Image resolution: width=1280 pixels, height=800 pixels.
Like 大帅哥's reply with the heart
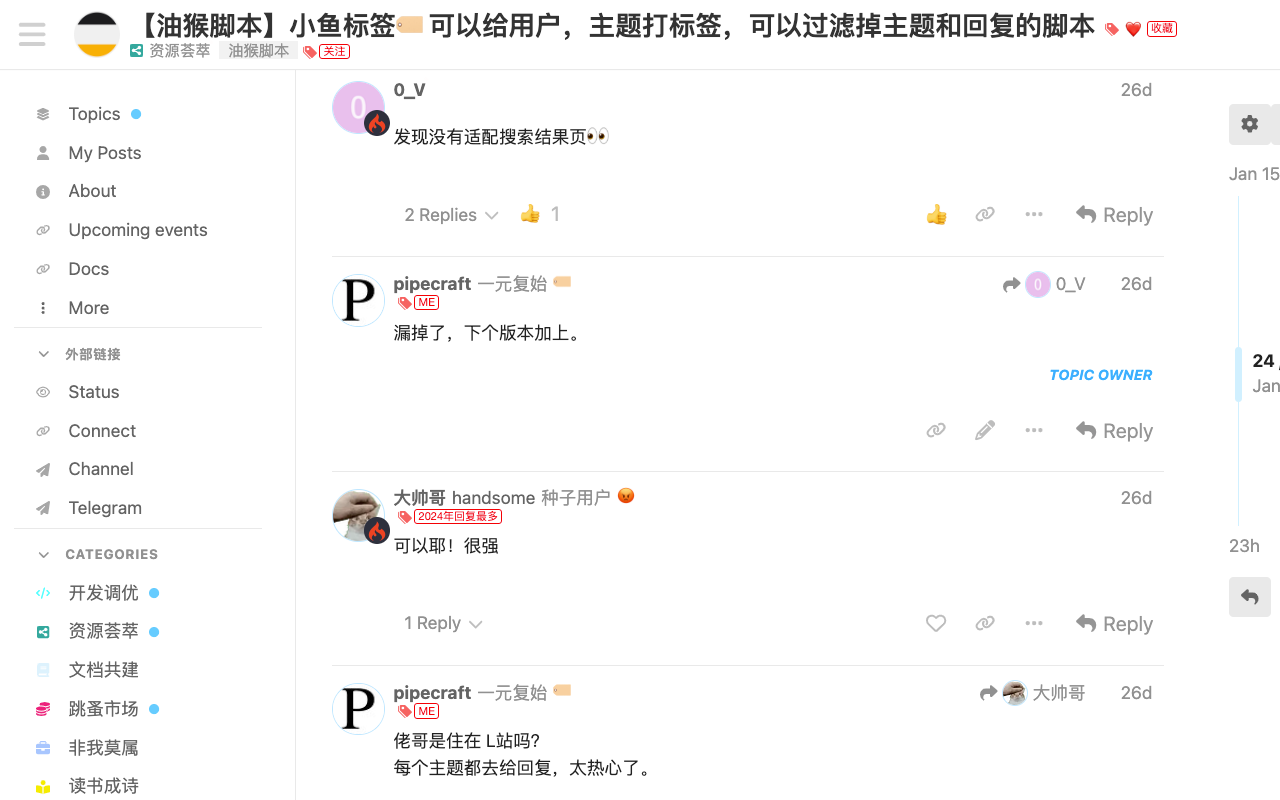tap(936, 623)
